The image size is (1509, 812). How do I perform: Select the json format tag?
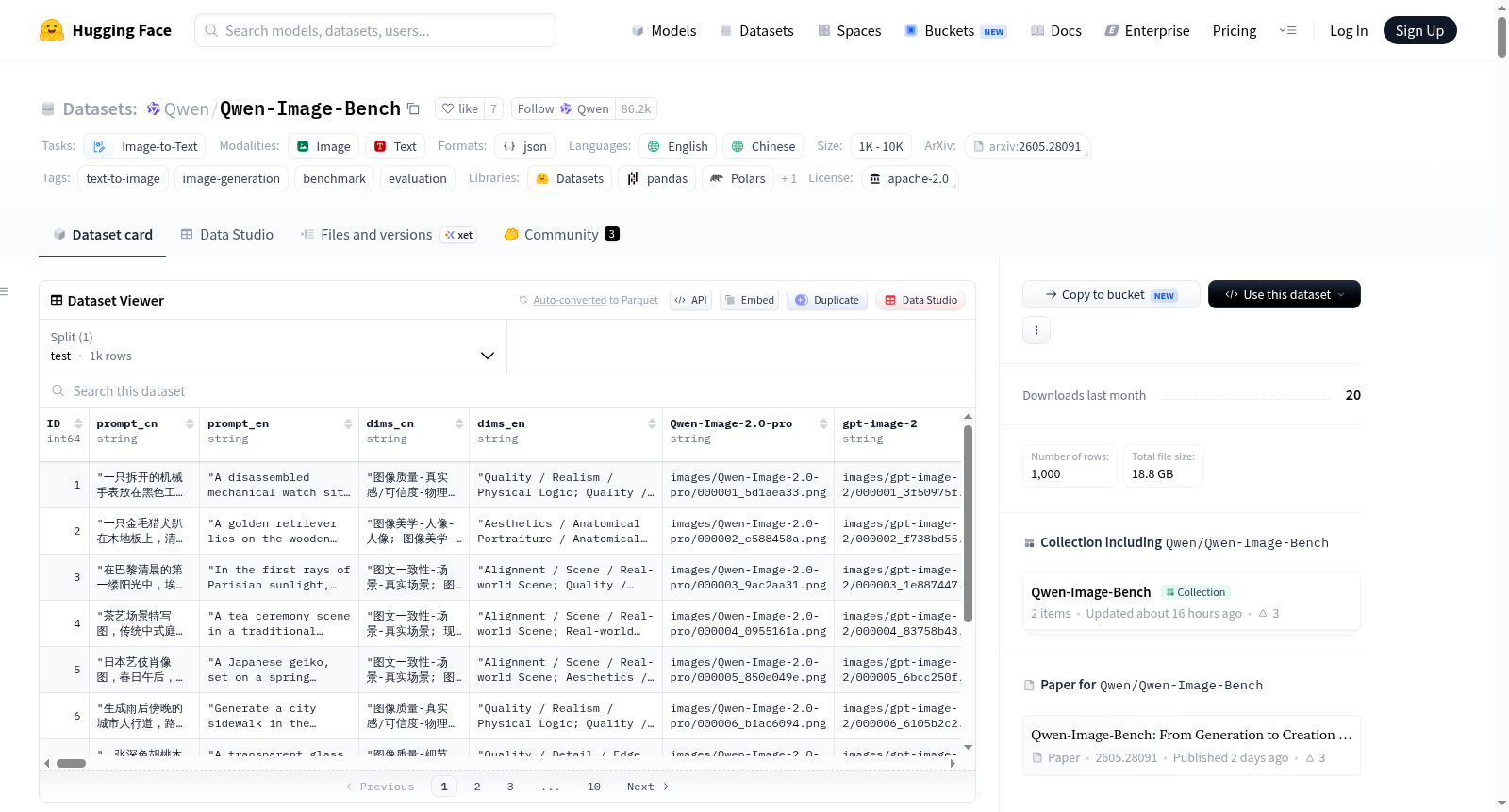pos(525,146)
